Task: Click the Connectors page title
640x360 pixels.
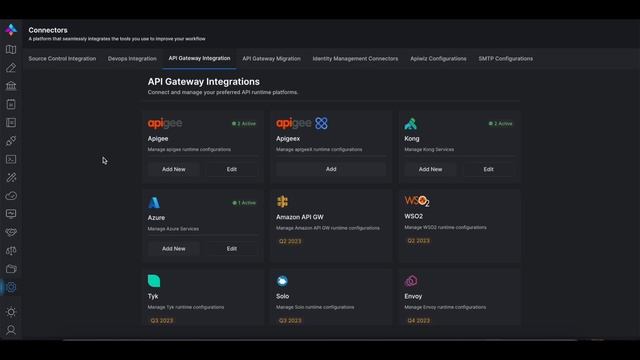Action: [48, 30]
